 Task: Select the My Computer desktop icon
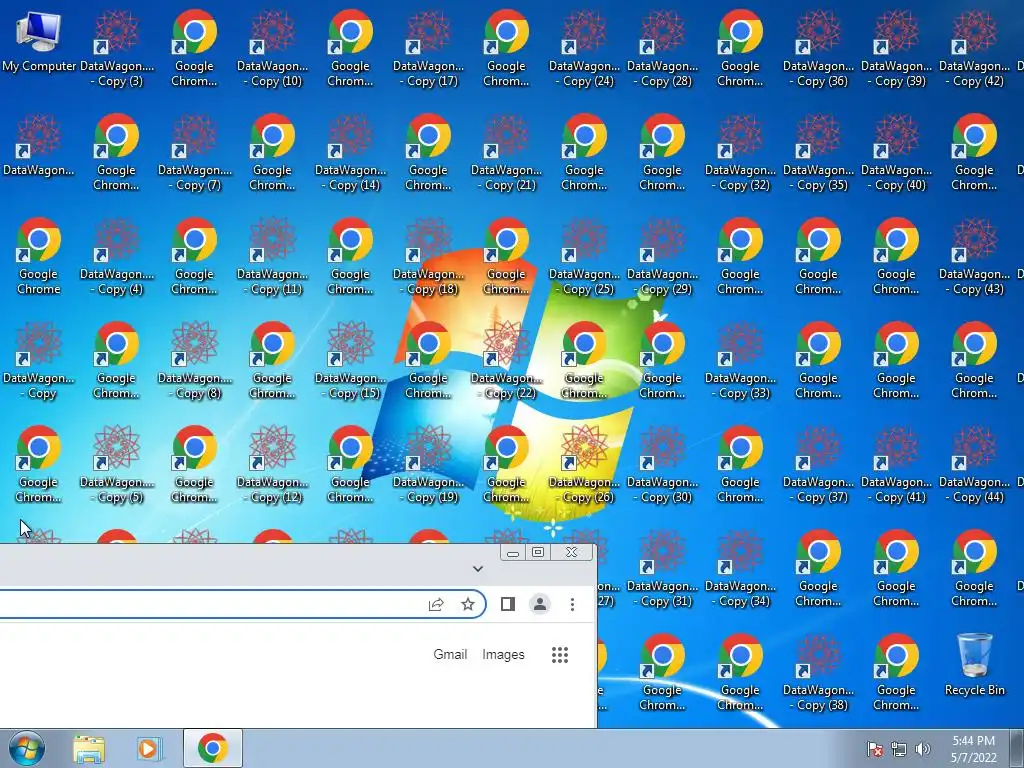coord(39,42)
